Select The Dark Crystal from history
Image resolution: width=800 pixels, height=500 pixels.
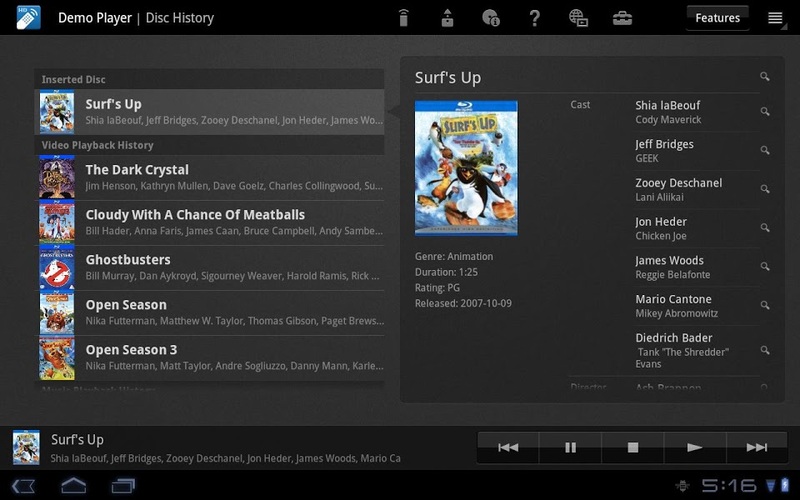point(209,177)
